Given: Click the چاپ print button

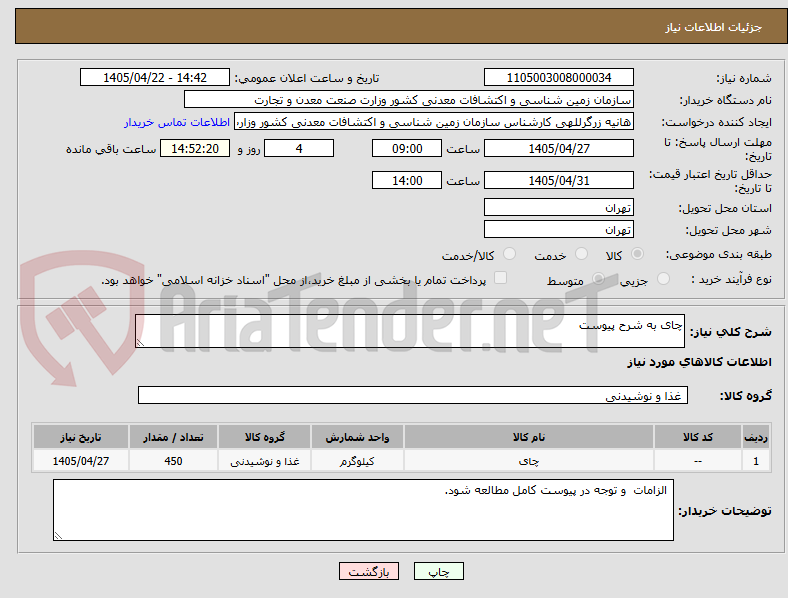Looking at the screenshot, I should 439,571.
